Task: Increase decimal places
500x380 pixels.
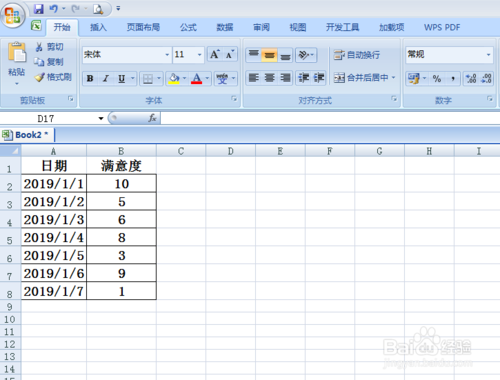Action: pyautogui.click(x=471, y=79)
